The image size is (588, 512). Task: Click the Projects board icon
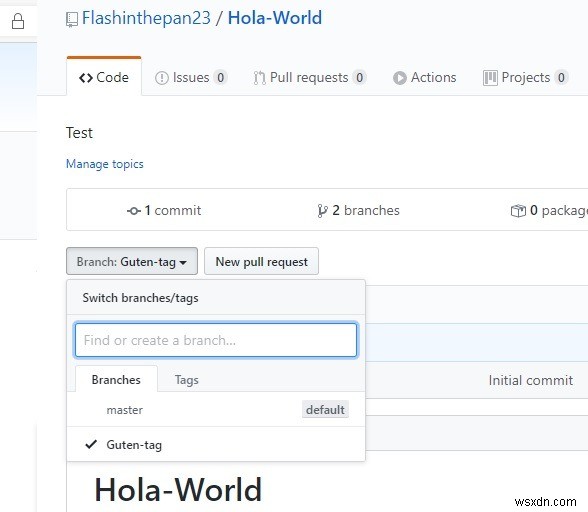490,78
